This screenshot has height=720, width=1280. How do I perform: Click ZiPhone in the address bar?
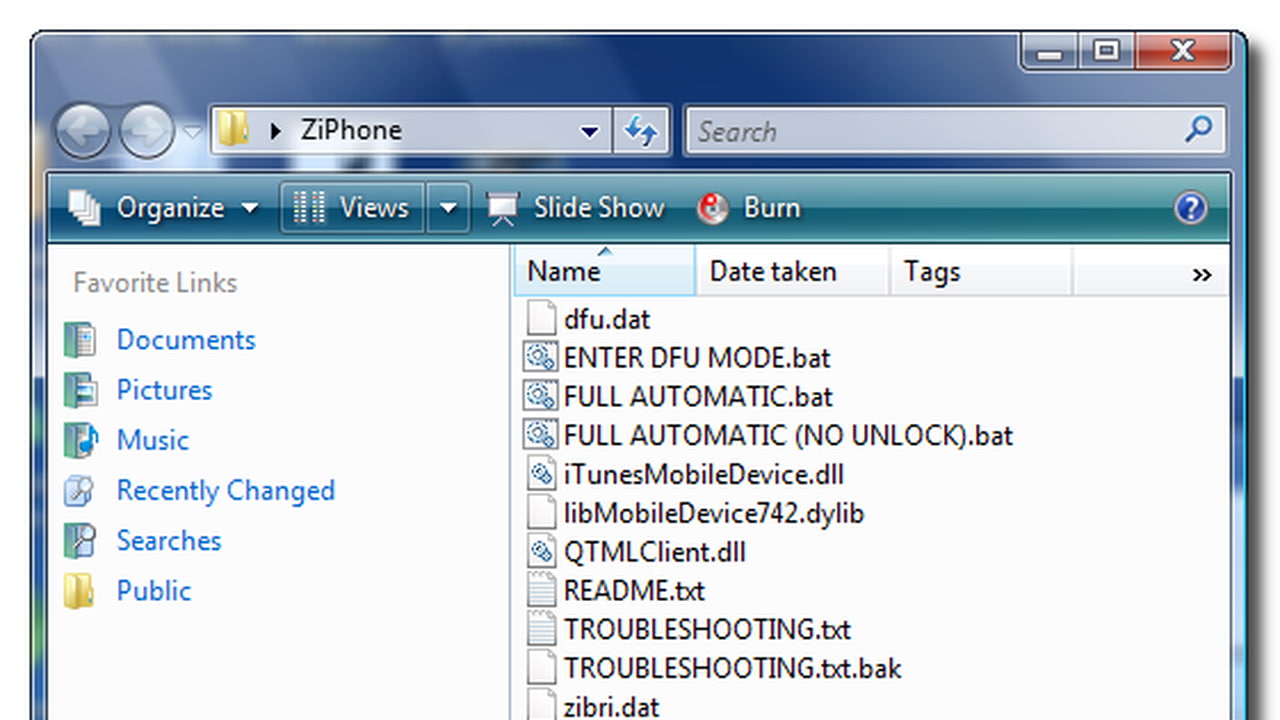point(351,130)
